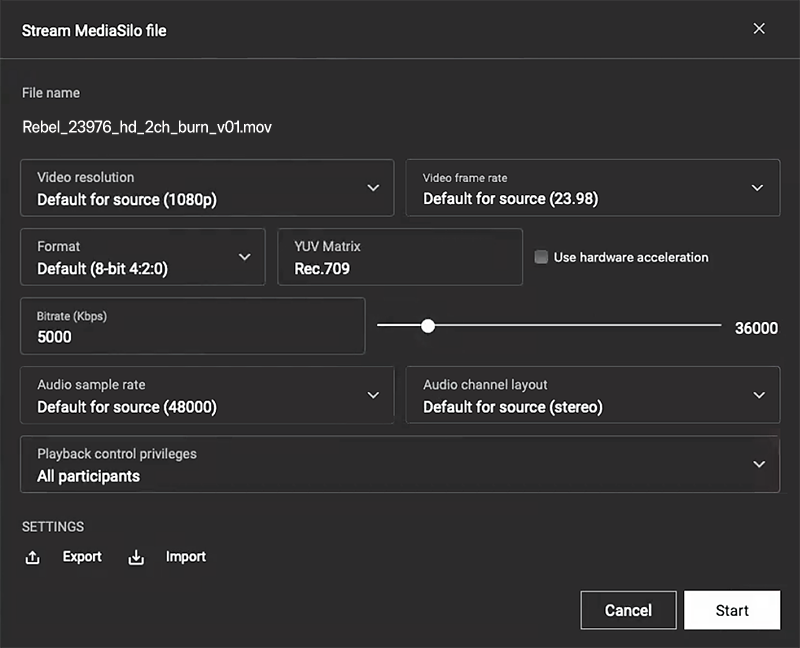Image resolution: width=800 pixels, height=648 pixels.
Task: Close the Stream MediaSilo file dialog
Action: (x=759, y=29)
